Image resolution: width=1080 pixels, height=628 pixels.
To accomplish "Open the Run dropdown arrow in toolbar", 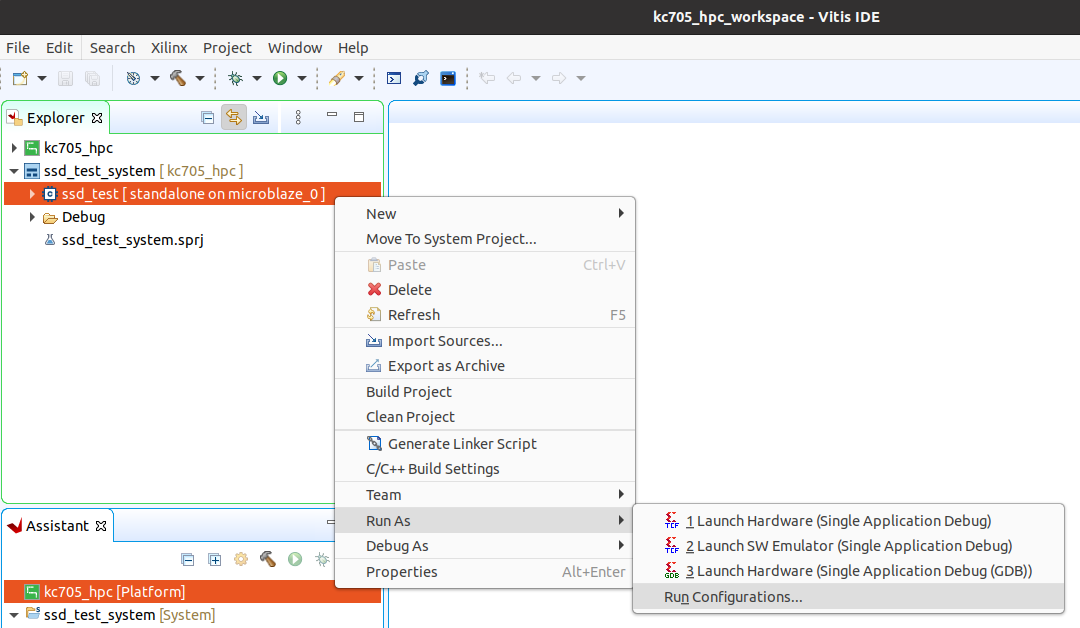I will (x=302, y=78).
